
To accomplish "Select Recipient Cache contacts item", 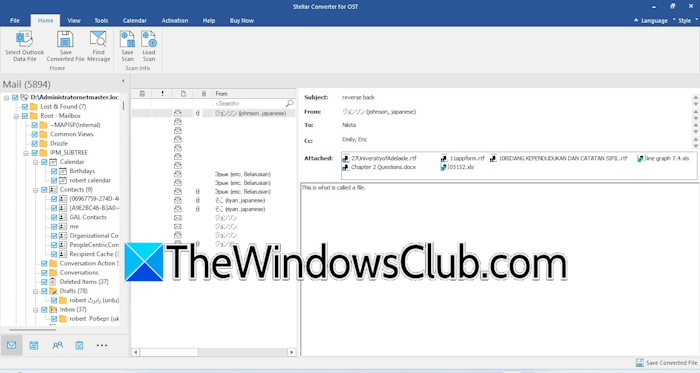I will (x=94, y=254).
